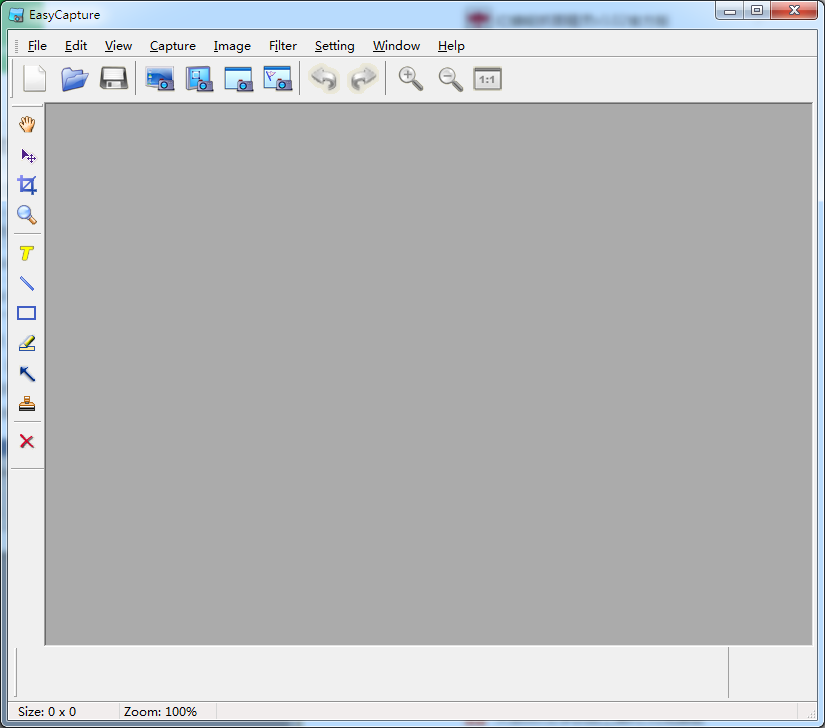Select the Crop tool

tap(27, 185)
